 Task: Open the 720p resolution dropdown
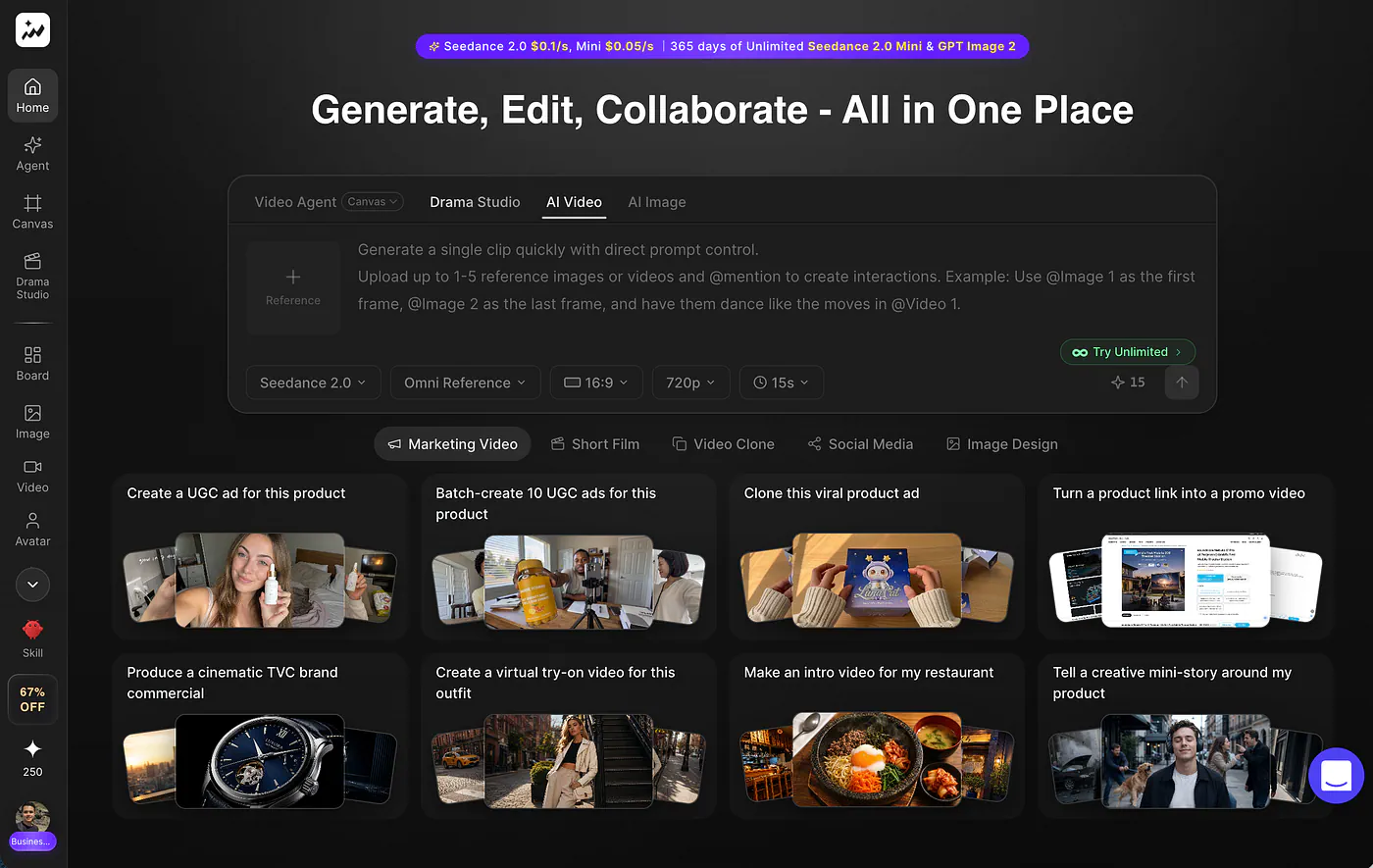[x=690, y=383]
